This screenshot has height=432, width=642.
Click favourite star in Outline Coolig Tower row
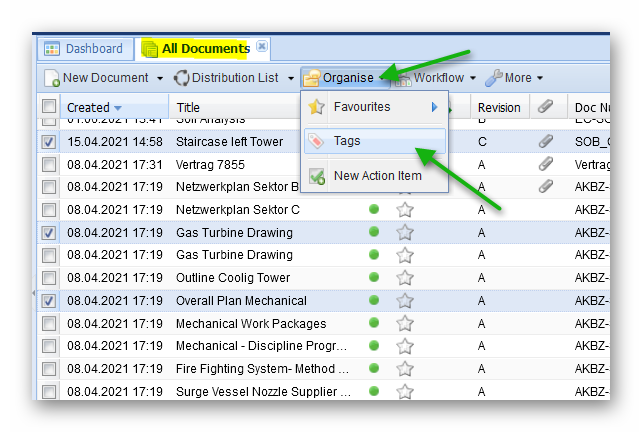(405, 278)
